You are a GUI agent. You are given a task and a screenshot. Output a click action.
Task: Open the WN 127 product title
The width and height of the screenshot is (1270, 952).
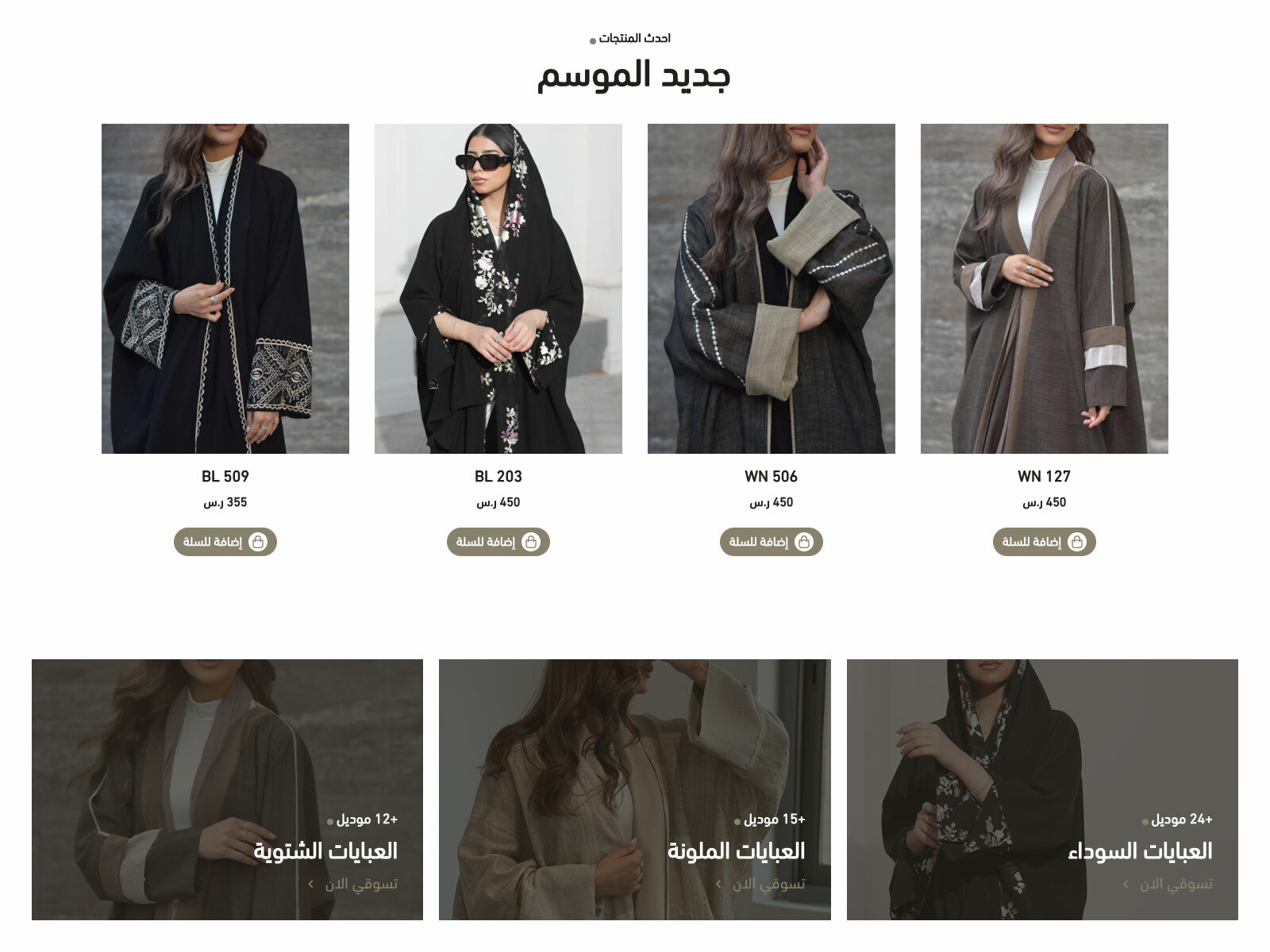pos(1045,477)
